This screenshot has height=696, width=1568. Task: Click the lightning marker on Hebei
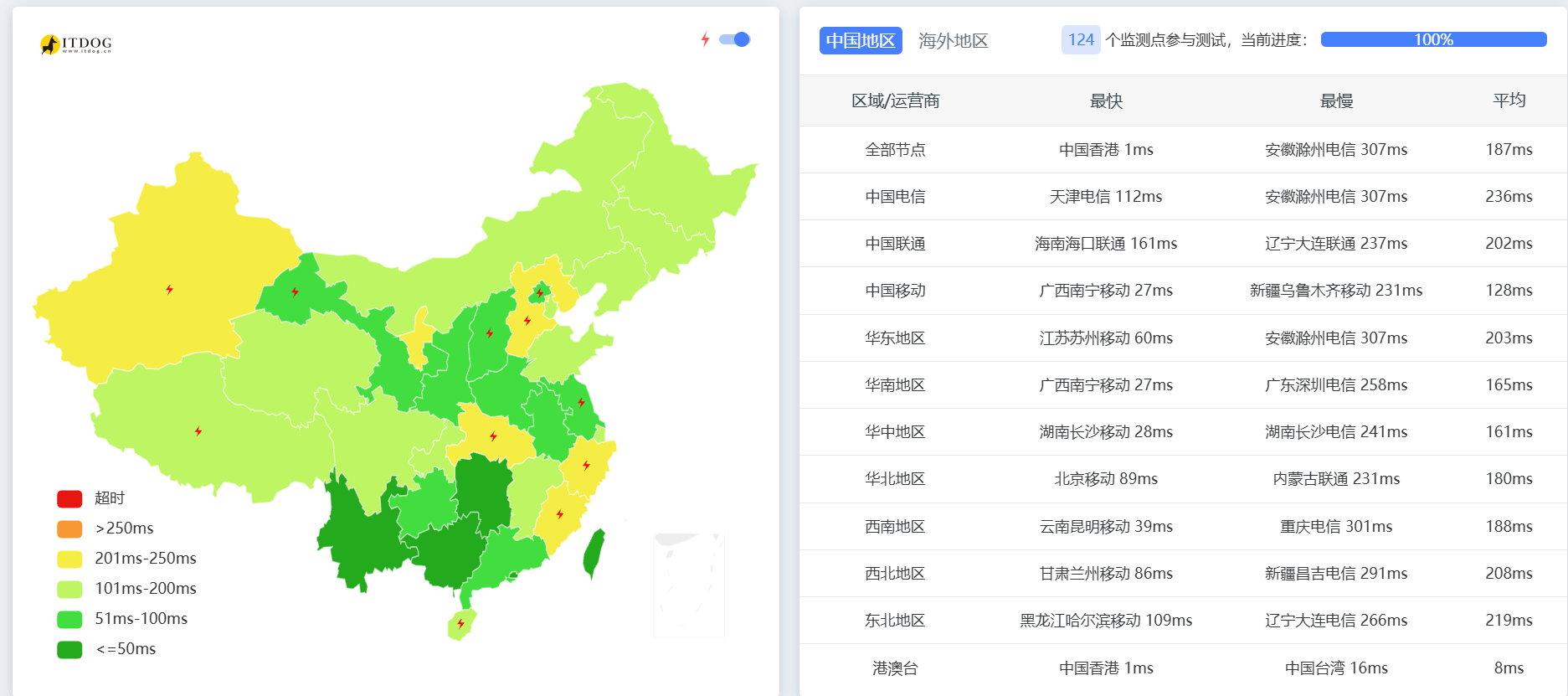527,321
